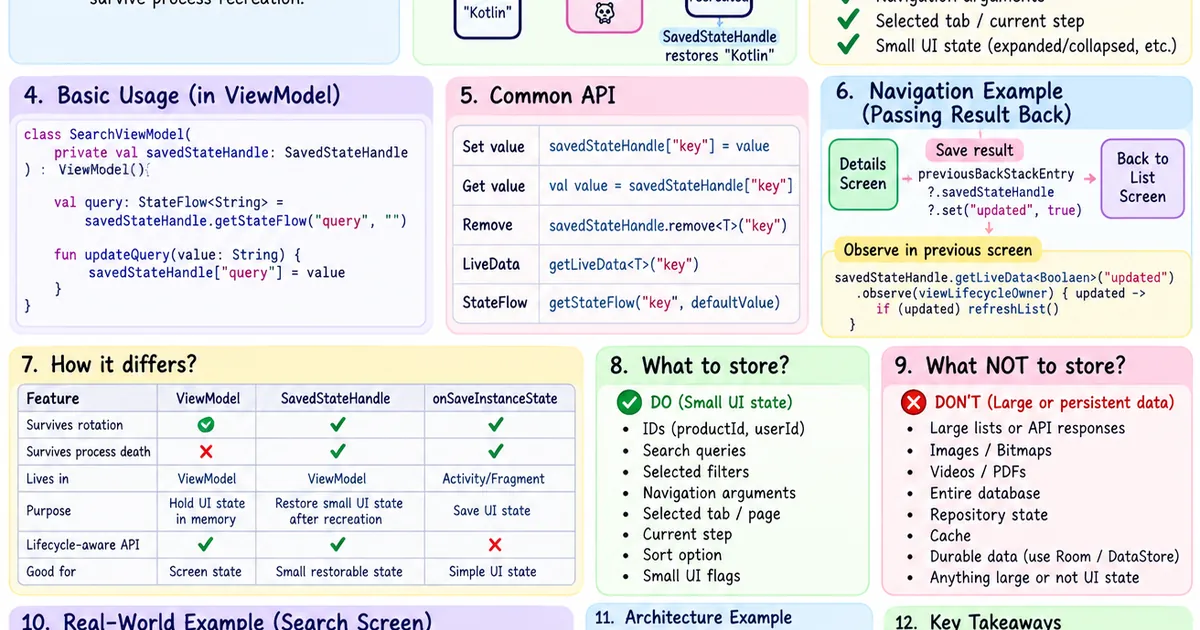Click the 'IDs (productId, userId)' list item

coord(723,429)
